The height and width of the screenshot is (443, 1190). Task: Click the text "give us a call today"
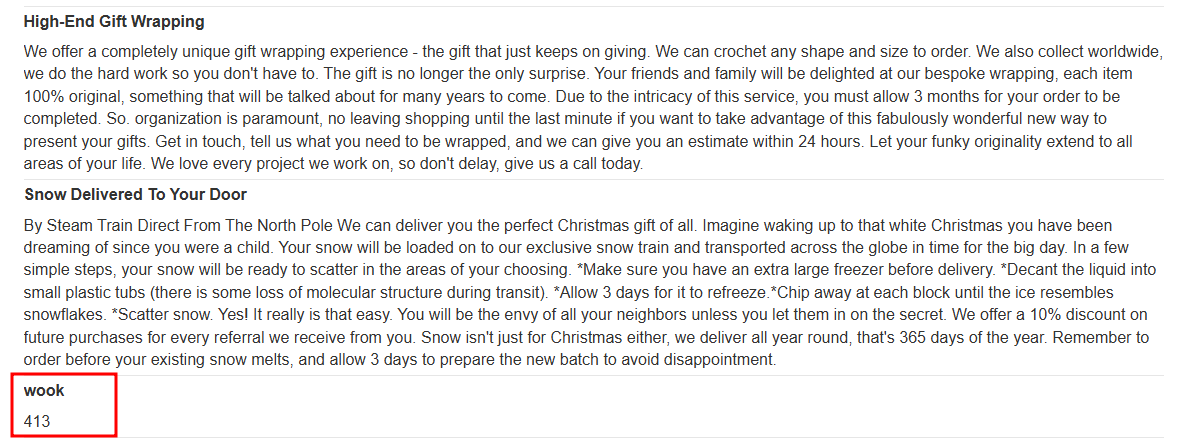(x=573, y=165)
